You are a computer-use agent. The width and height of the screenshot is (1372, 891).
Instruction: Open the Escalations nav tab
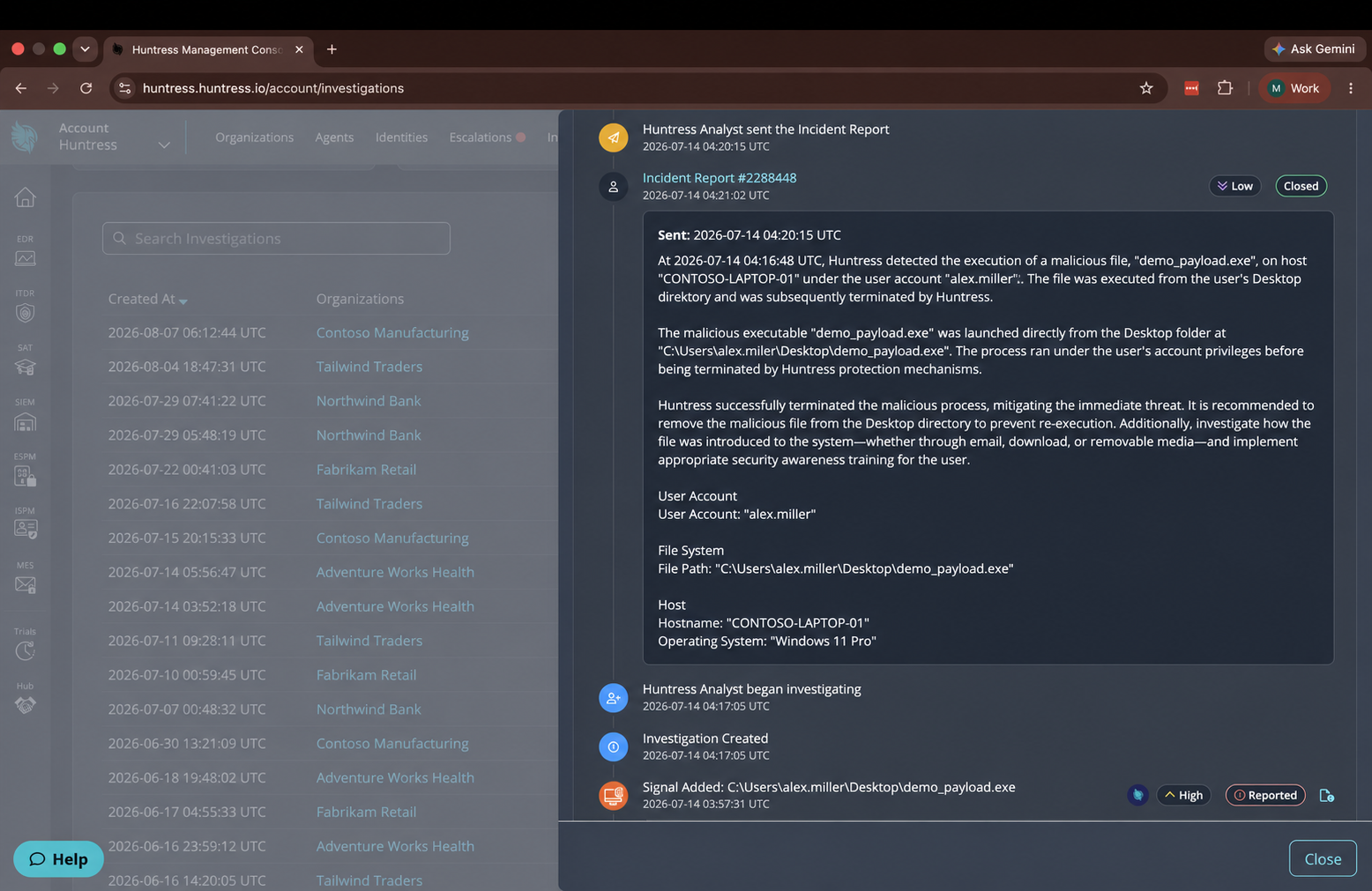click(487, 137)
